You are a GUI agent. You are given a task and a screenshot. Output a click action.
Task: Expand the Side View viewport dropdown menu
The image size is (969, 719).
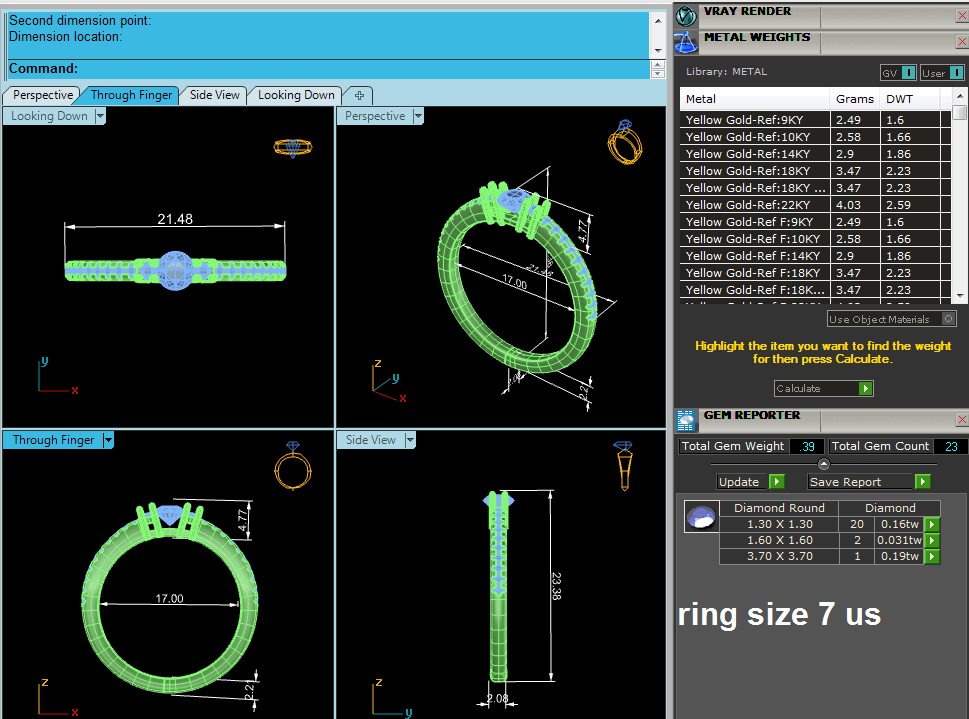(409, 440)
